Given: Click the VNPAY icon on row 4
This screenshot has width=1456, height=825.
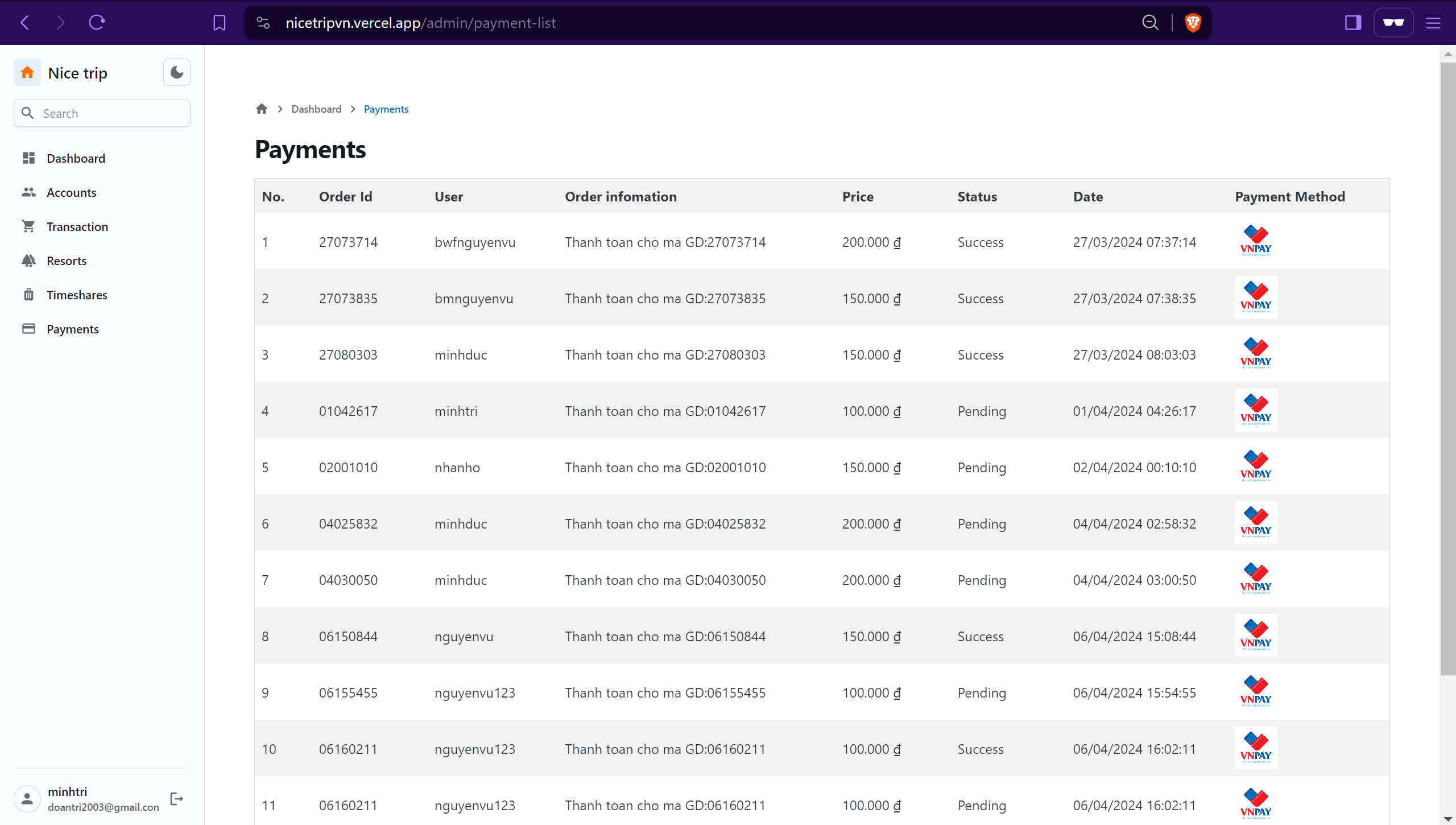Looking at the screenshot, I should tap(1256, 410).
